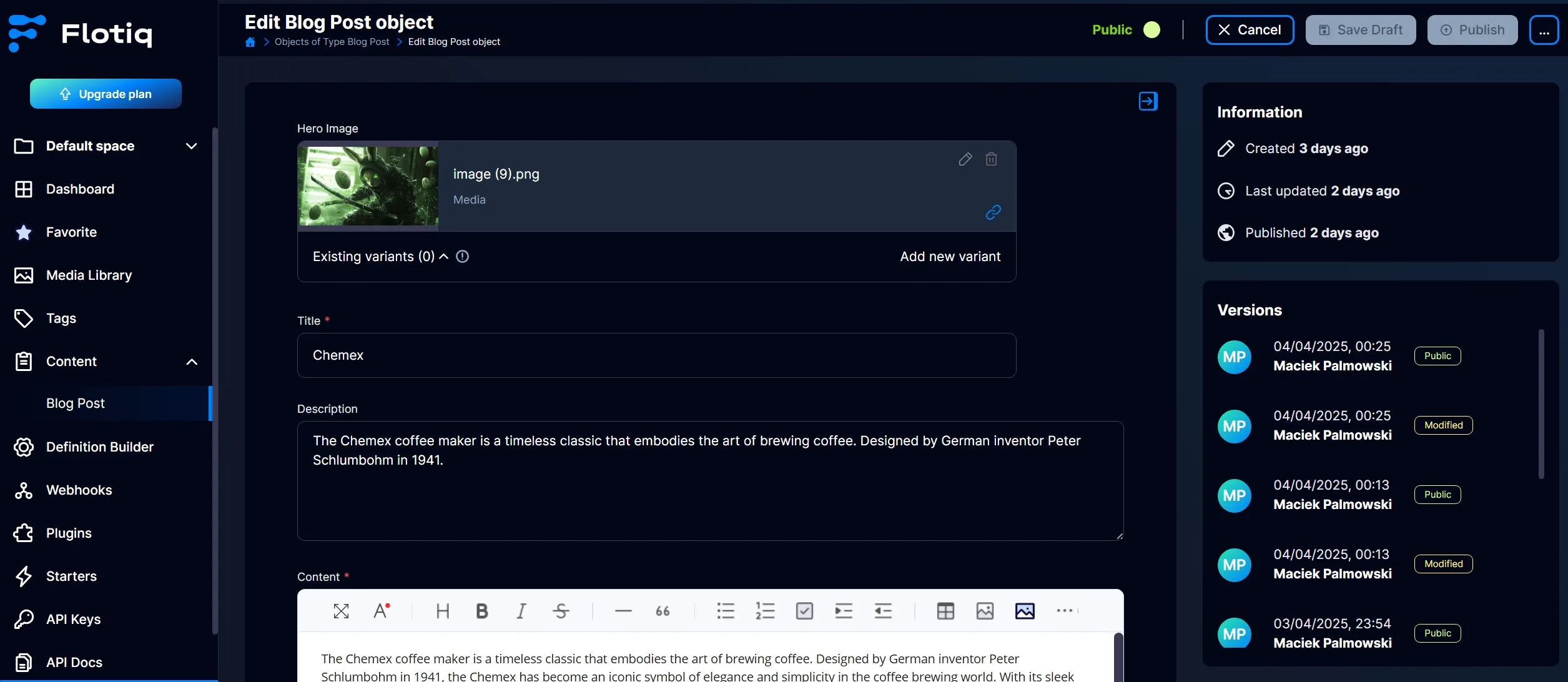1568x682 pixels.
Task: Click the link icon on media card
Action: coord(993,212)
